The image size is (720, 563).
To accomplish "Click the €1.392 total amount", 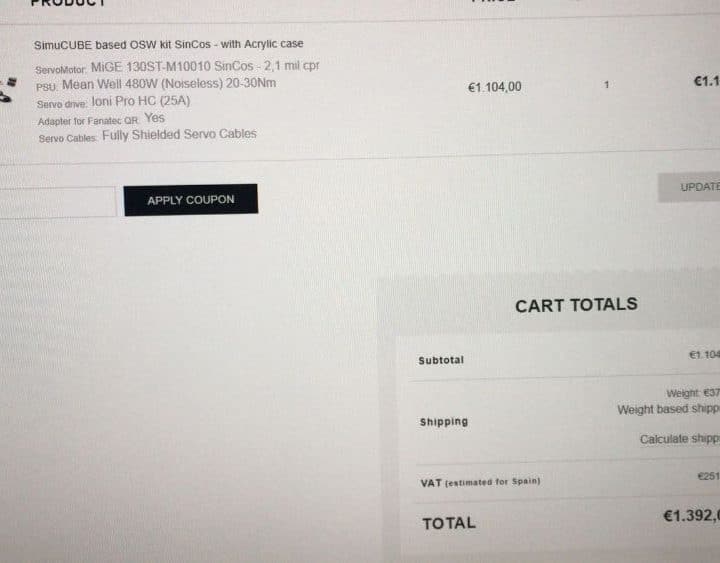I will [691, 516].
